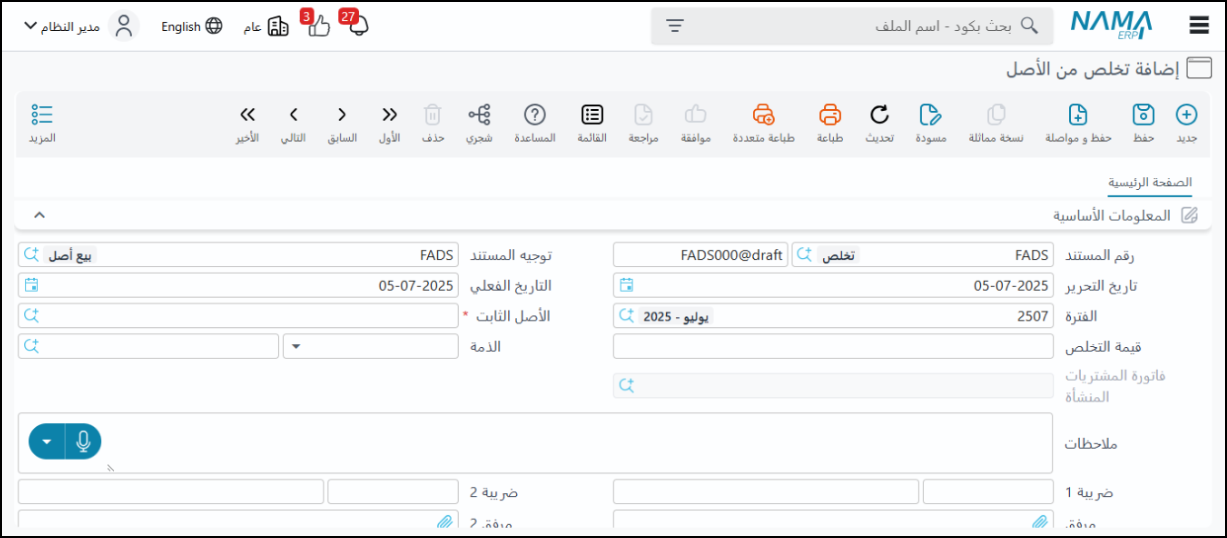Expand the system administrator user menu
The image size is (1227, 538).
click(x=30, y=26)
